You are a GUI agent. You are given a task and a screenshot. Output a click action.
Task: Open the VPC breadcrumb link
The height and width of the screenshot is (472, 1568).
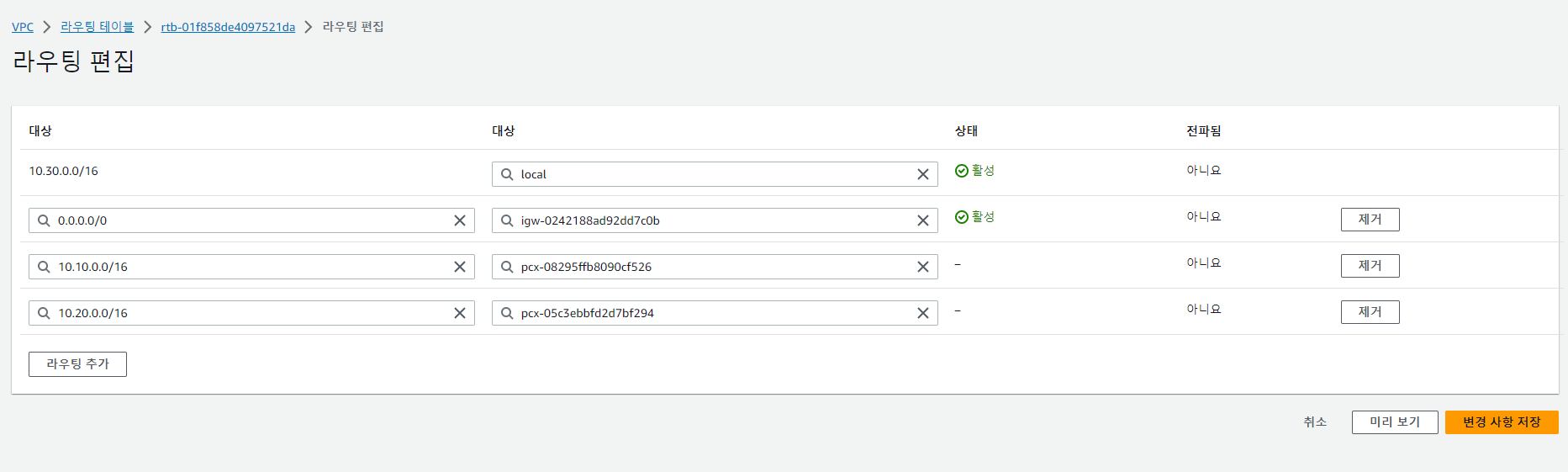coord(23,27)
